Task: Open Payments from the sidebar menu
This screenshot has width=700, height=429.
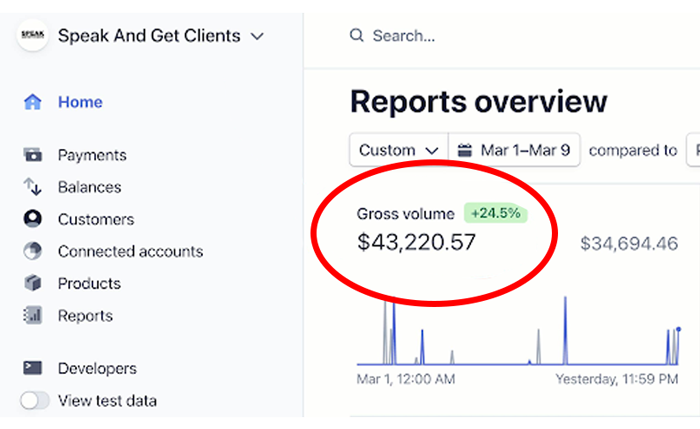Action: [92, 155]
